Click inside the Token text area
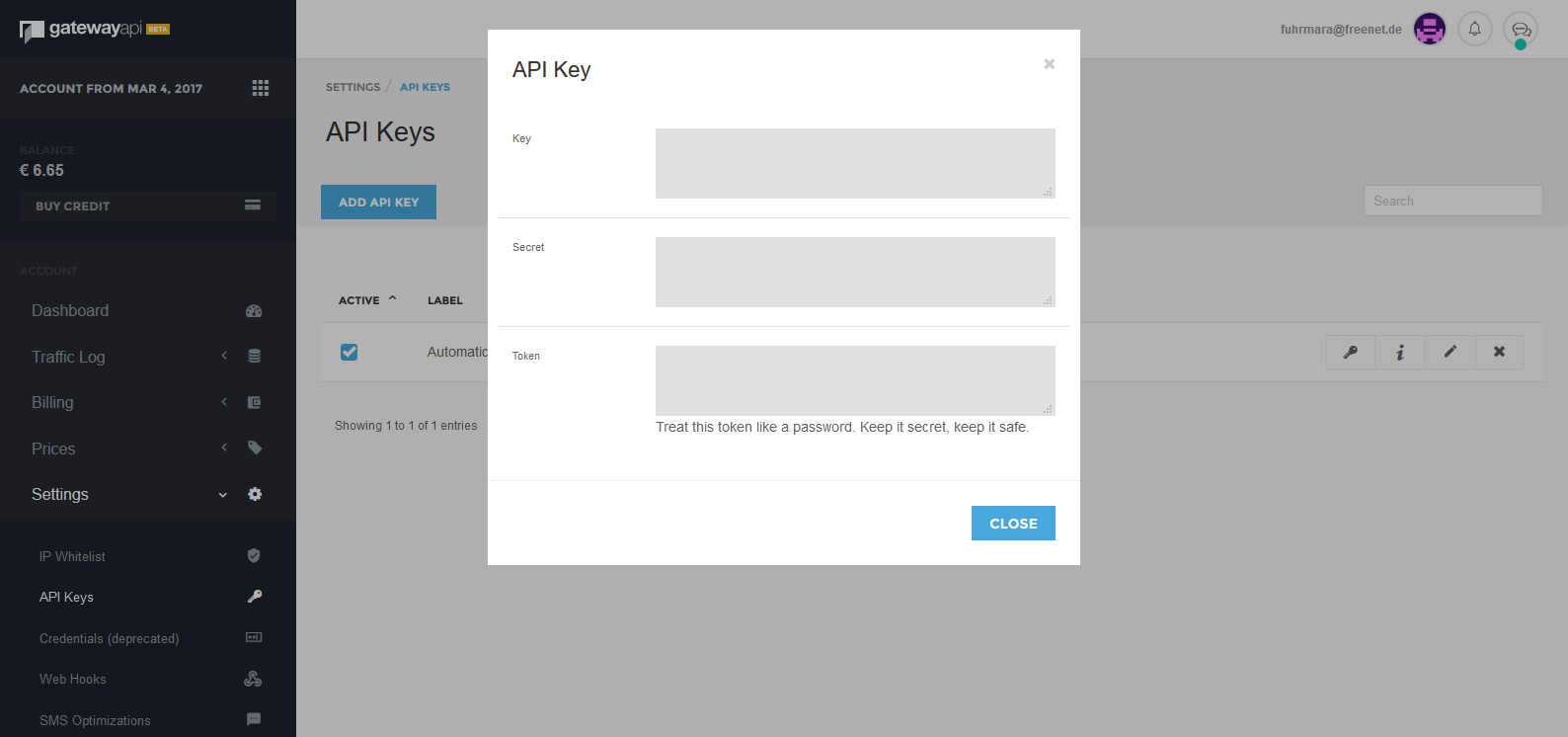 pos(855,380)
